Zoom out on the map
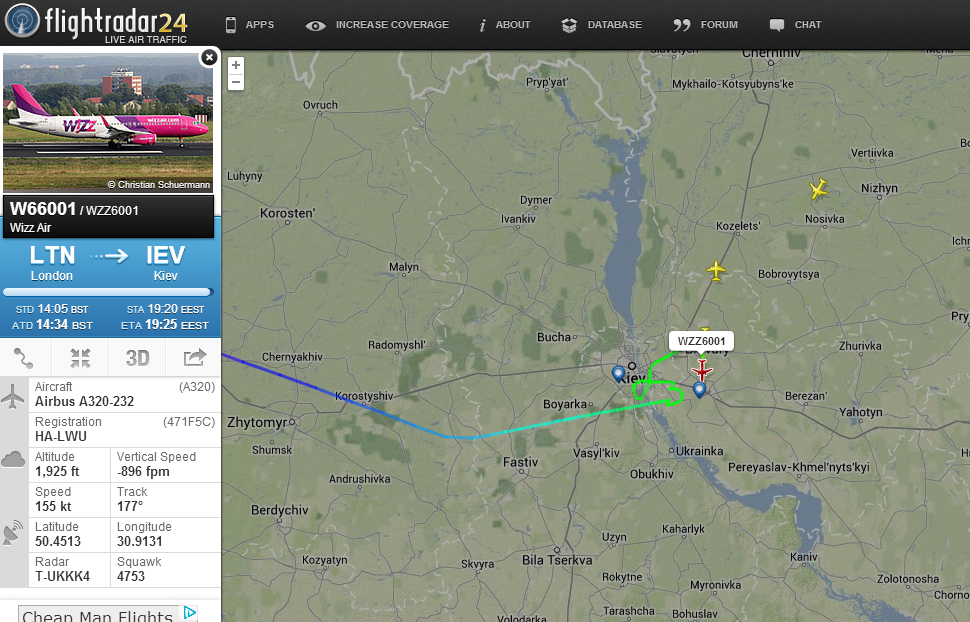Viewport: 970px width, 622px height. point(236,82)
